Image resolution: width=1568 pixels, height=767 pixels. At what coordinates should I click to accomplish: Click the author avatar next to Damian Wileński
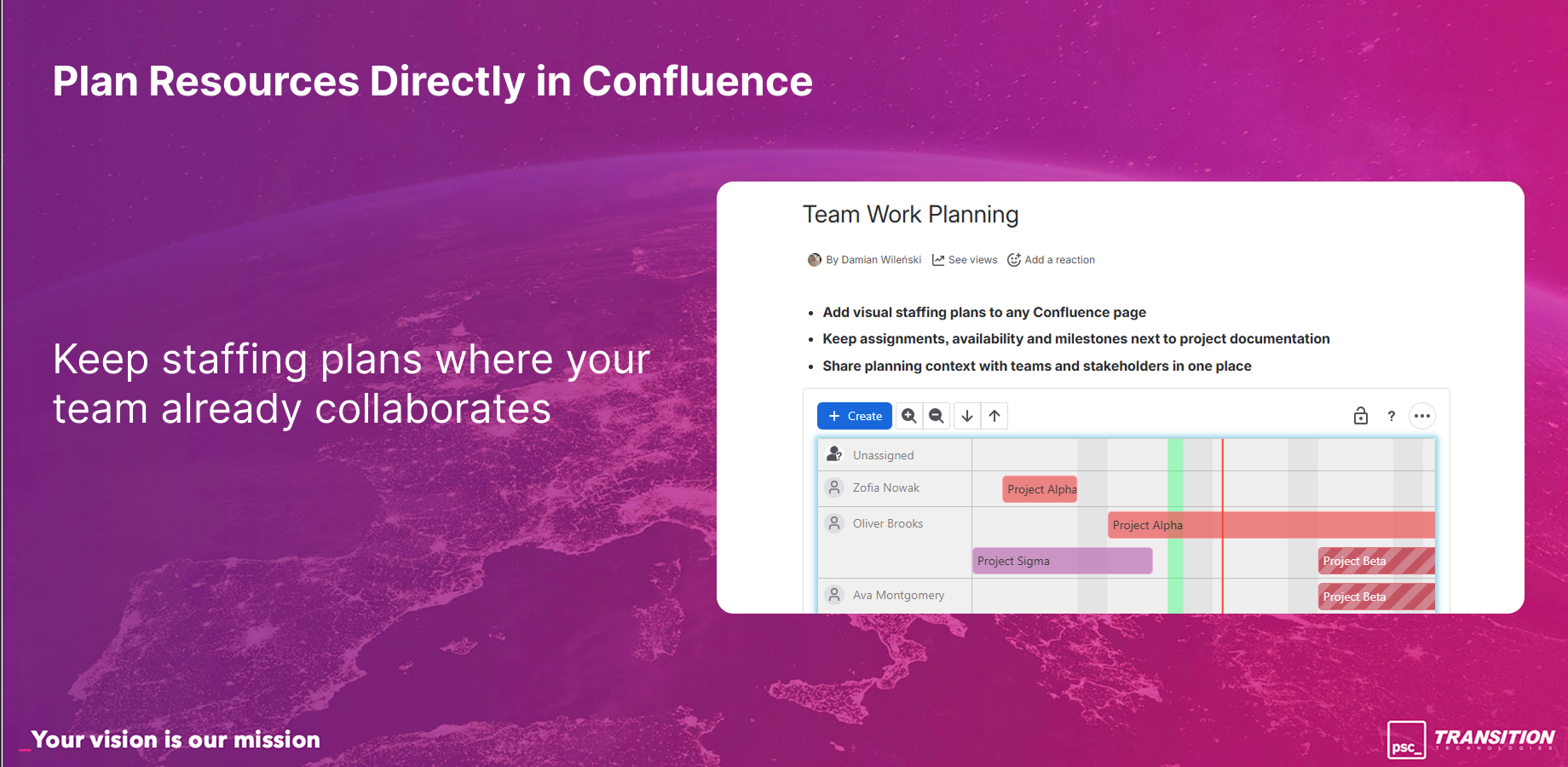pyautogui.click(x=815, y=260)
